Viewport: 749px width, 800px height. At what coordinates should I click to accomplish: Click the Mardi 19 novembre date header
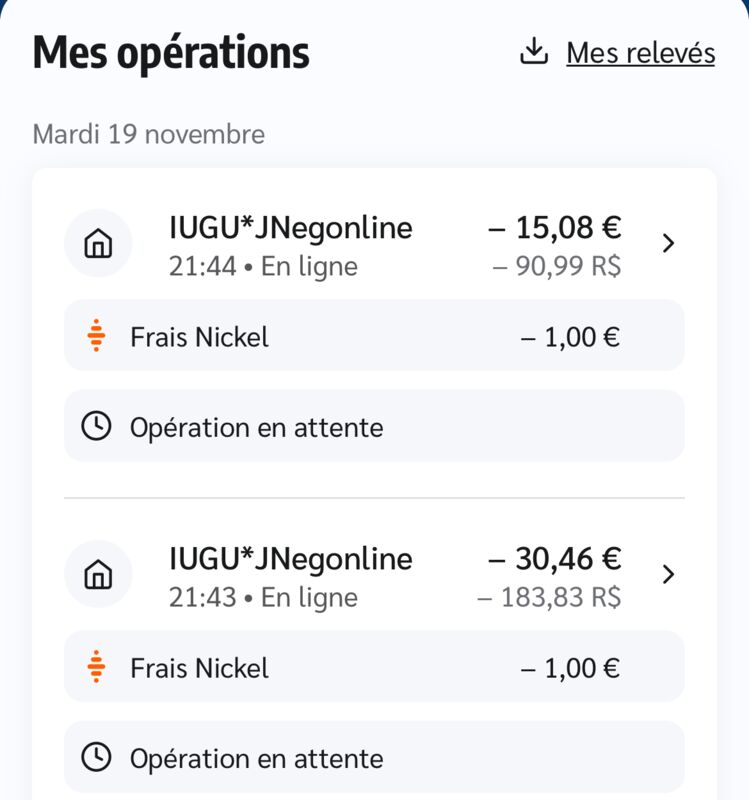(x=148, y=135)
